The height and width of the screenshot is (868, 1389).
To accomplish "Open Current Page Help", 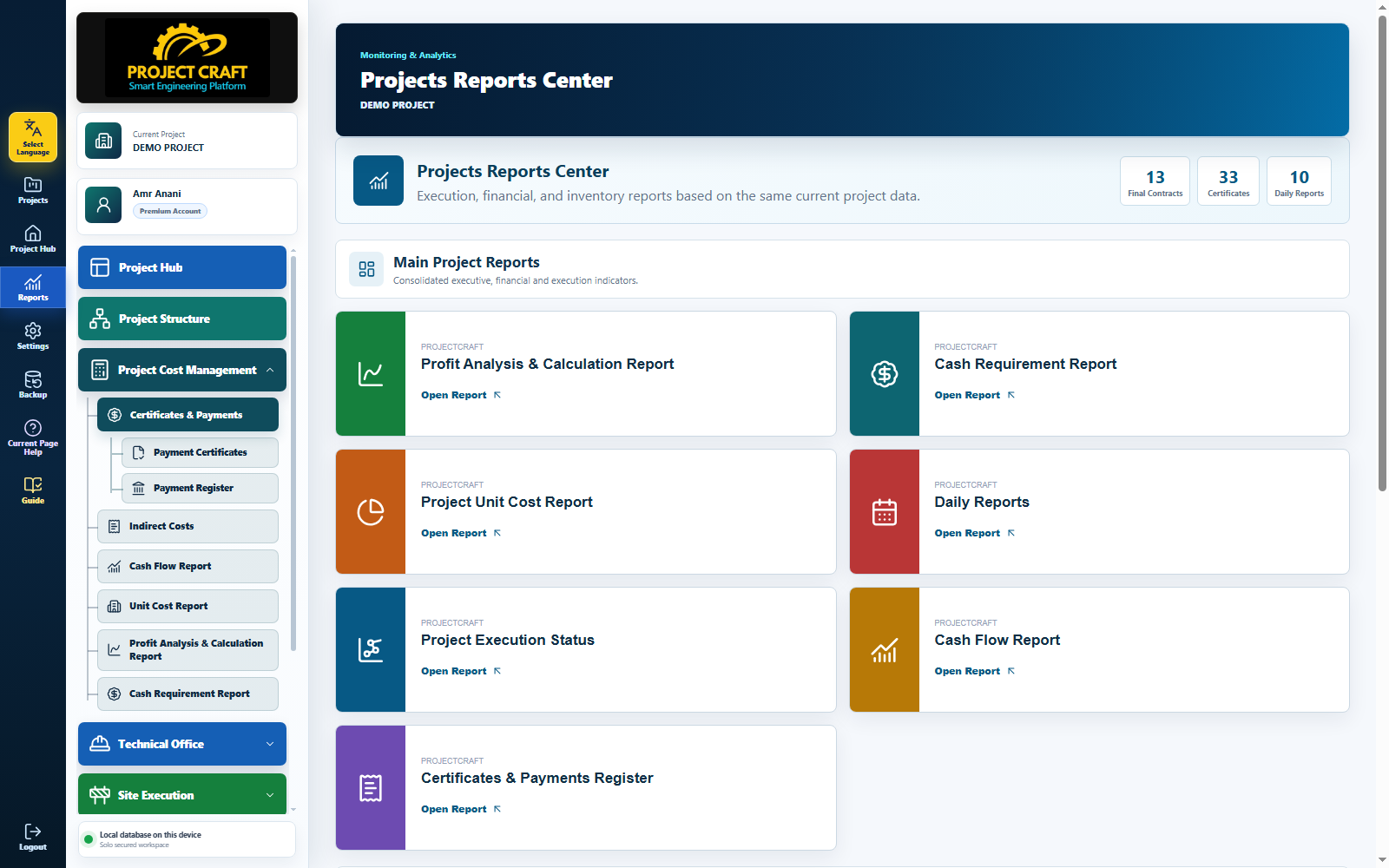I will pos(33,437).
